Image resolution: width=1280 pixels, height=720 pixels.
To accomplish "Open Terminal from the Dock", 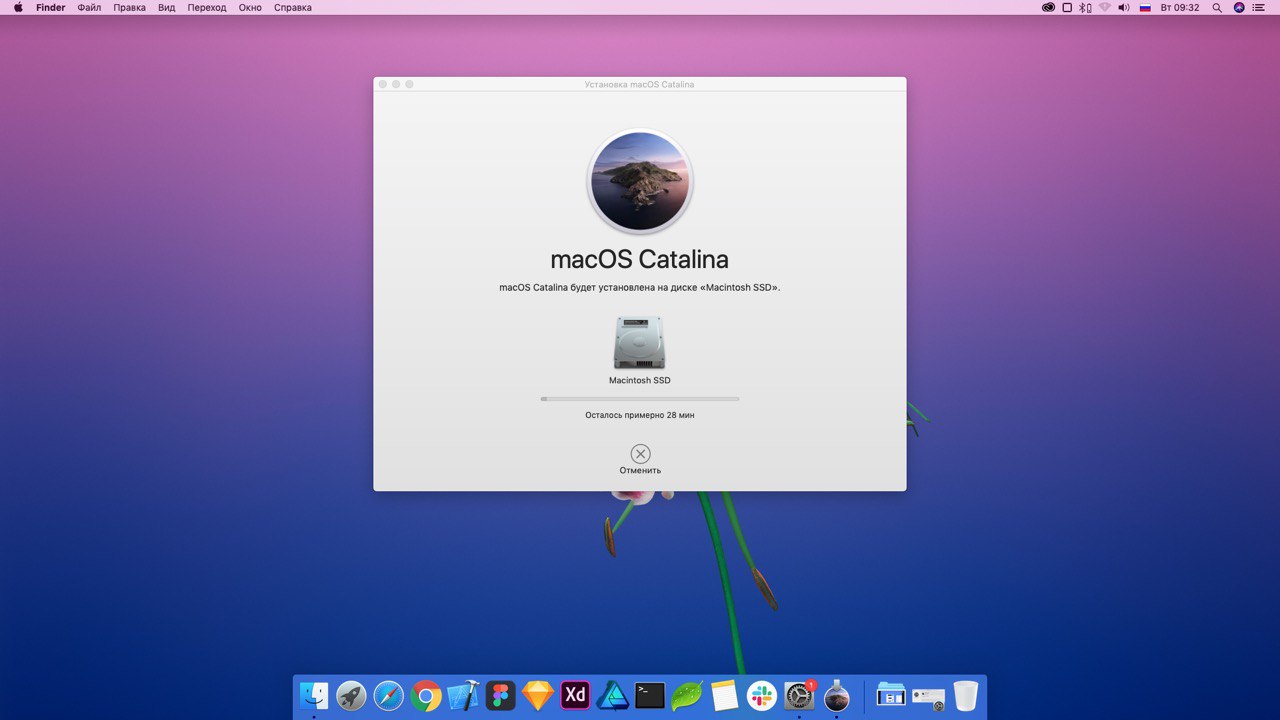I will click(650, 695).
